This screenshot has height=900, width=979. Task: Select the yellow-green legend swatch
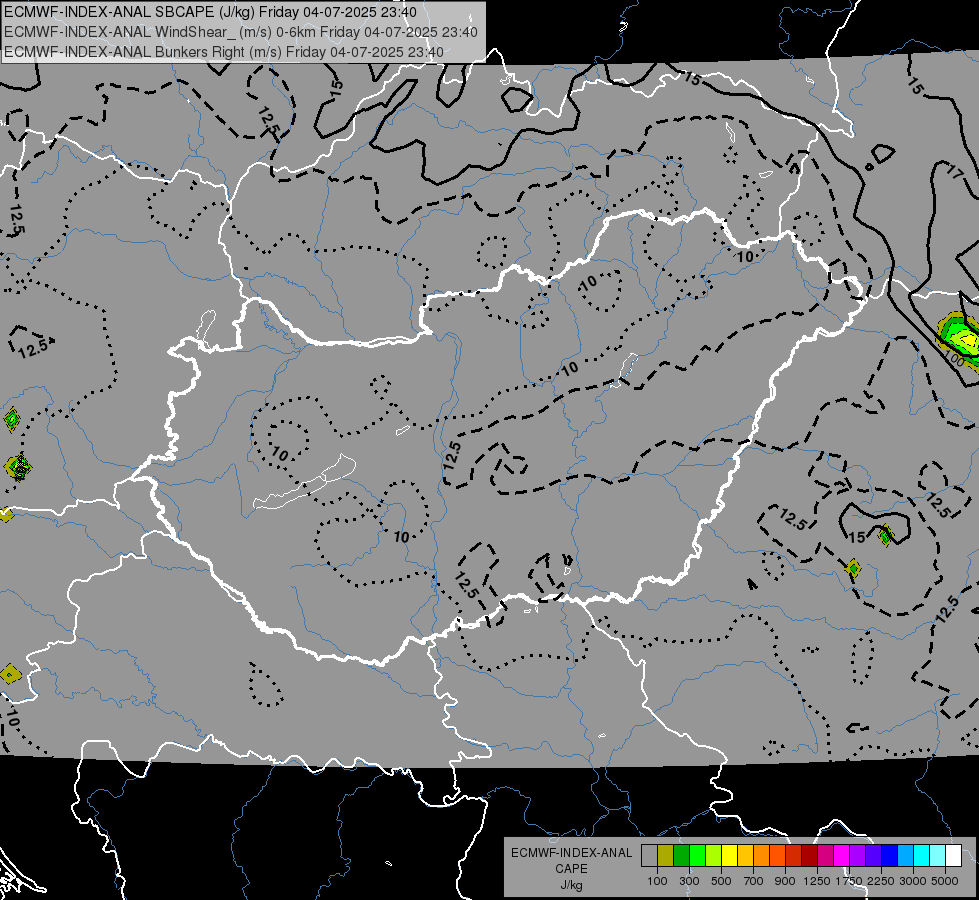(x=714, y=856)
